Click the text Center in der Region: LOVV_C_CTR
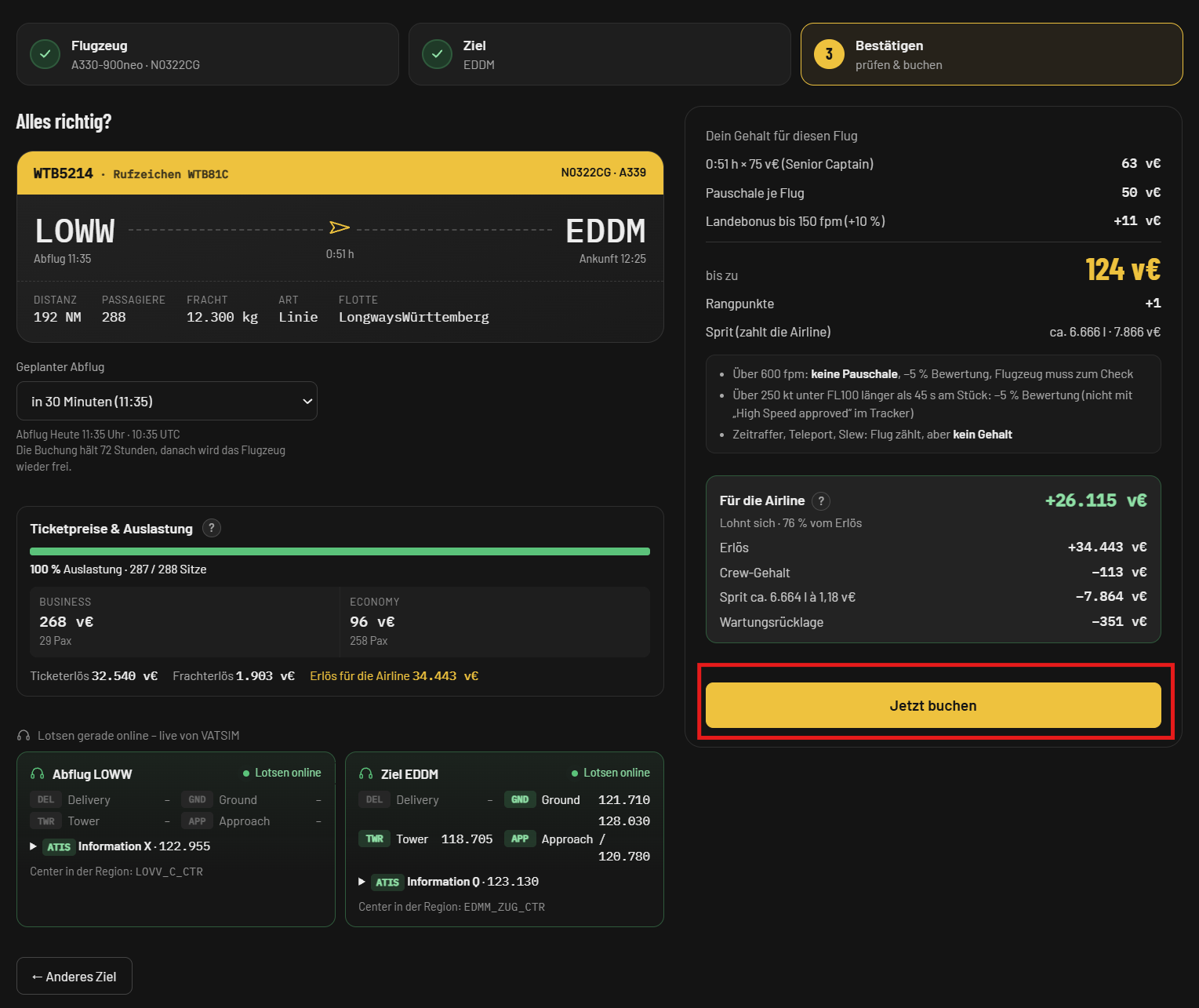 (116, 872)
